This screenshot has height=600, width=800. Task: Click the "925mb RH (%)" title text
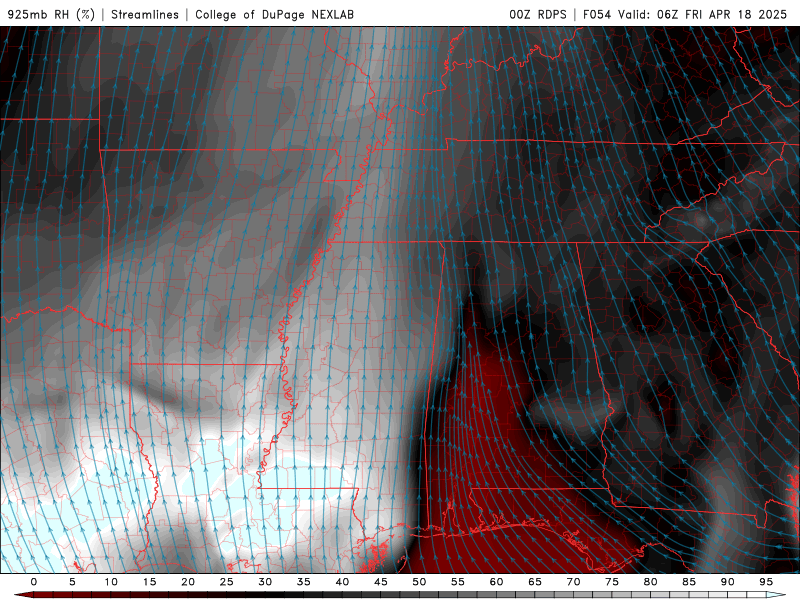pyautogui.click(x=52, y=14)
